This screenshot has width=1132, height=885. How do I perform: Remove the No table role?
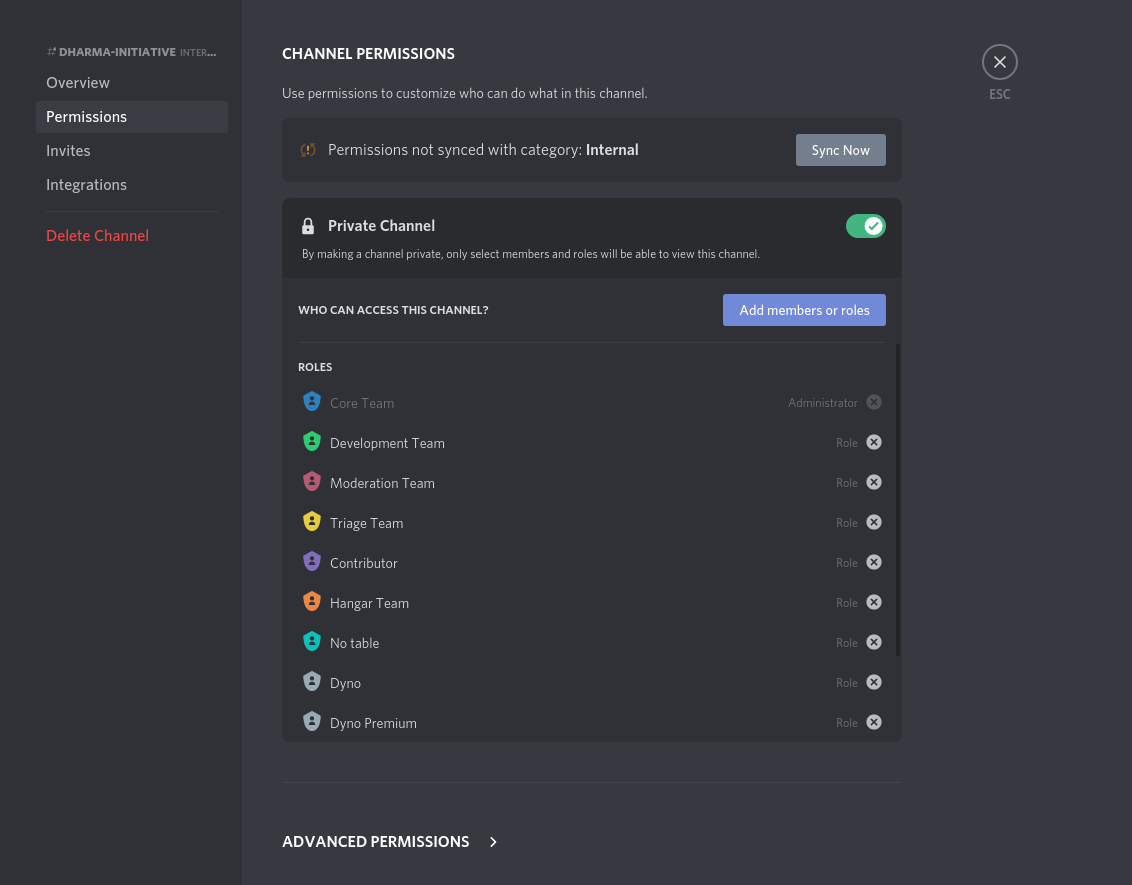[874, 642]
